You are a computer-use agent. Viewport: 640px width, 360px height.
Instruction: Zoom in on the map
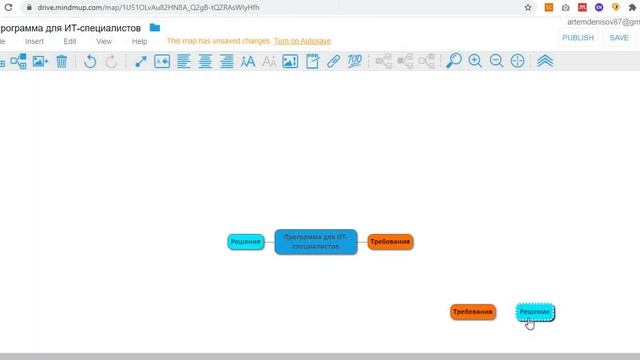click(x=475, y=61)
